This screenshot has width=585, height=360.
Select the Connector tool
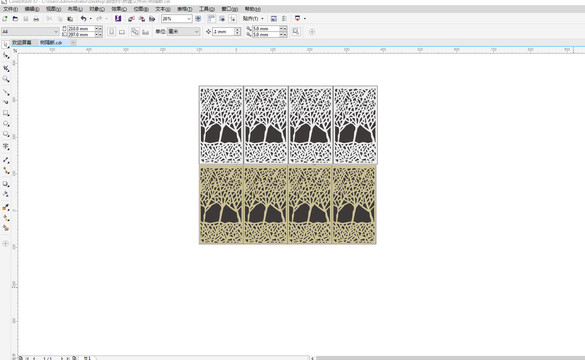pyautogui.click(x=6, y=170)
